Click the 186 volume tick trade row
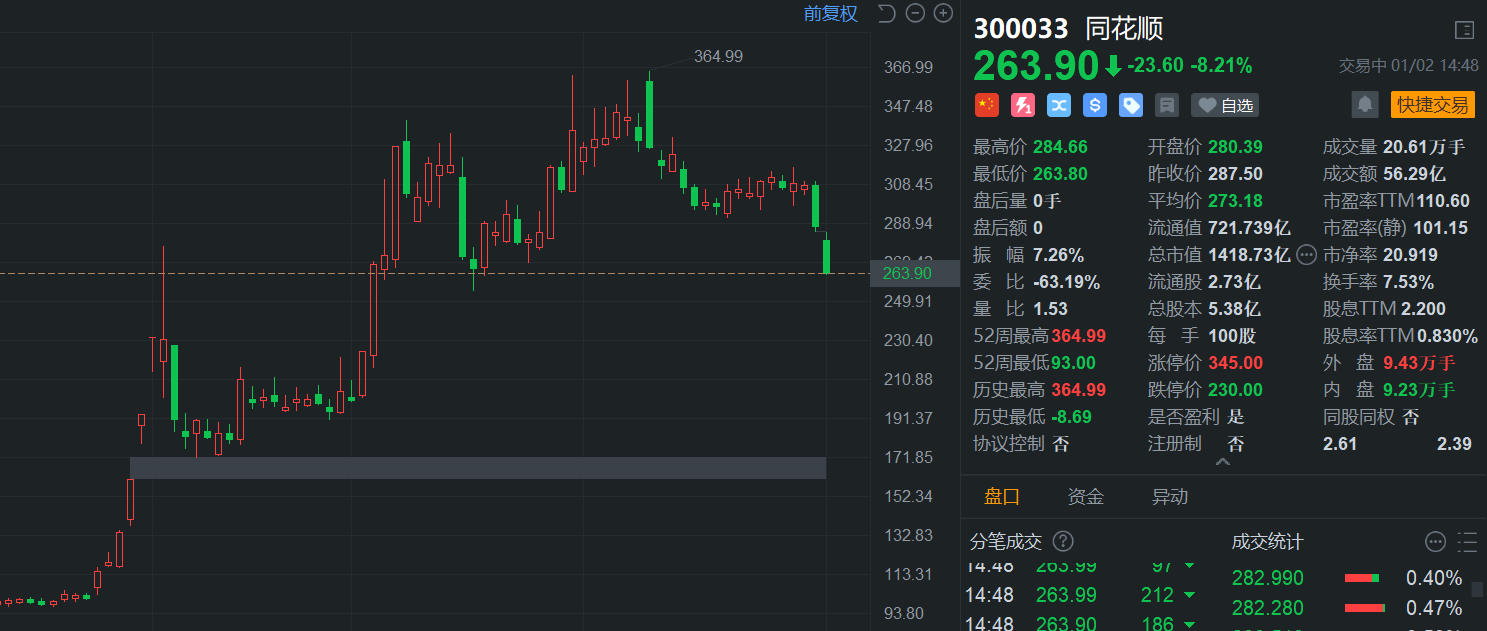The width and height of the screenshot is (1487, 631). [x=1082, y=622]
